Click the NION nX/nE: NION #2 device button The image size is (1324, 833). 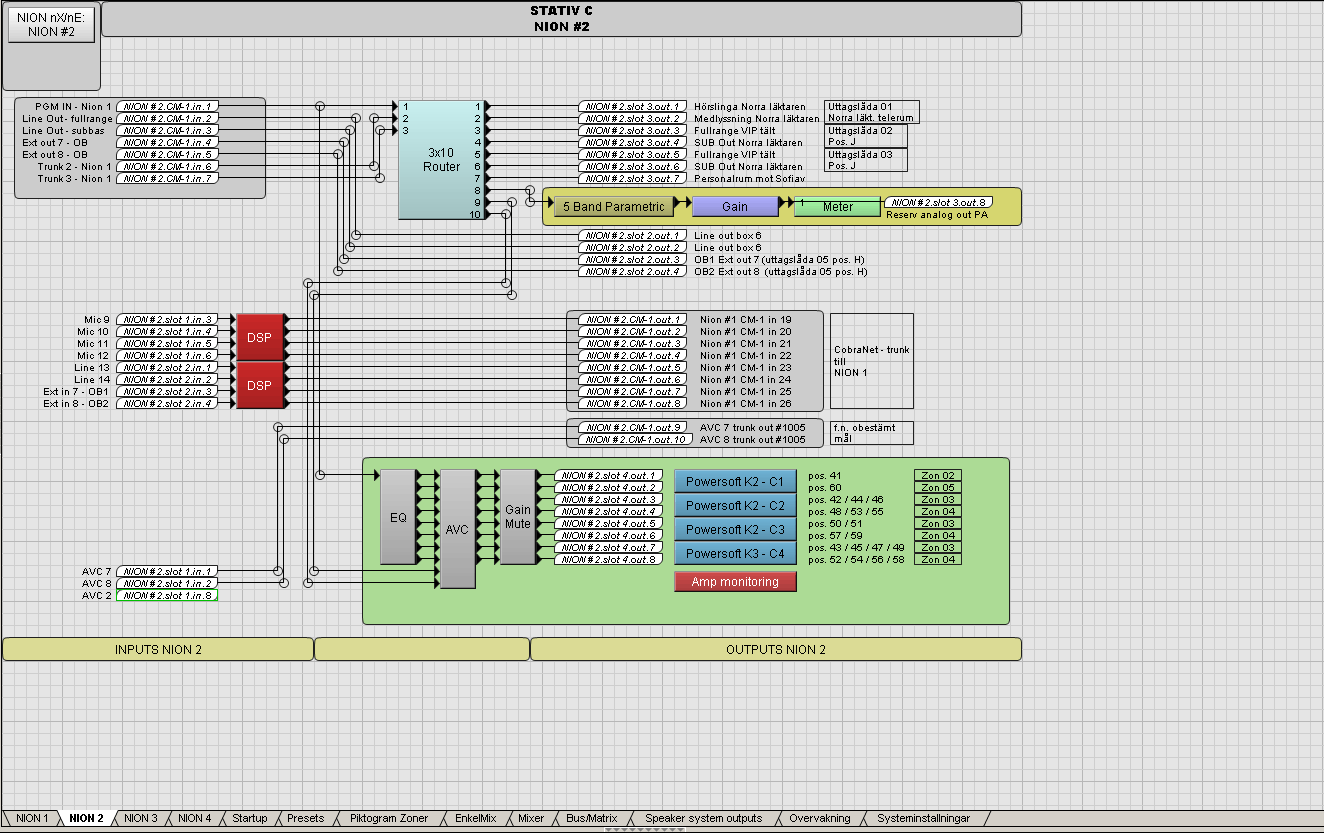pyautogui.click(x=51, y=25)
